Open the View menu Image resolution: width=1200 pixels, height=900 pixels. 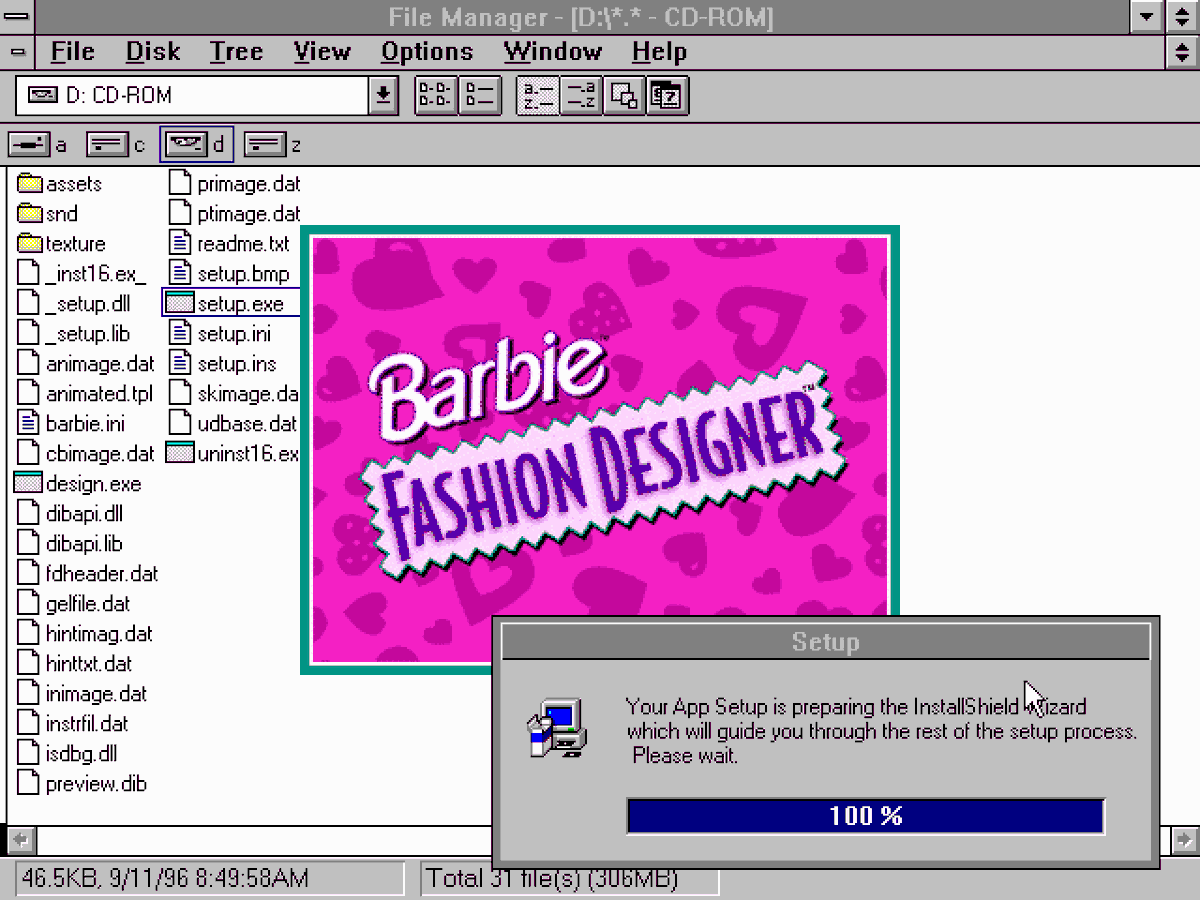click(322, 52)
